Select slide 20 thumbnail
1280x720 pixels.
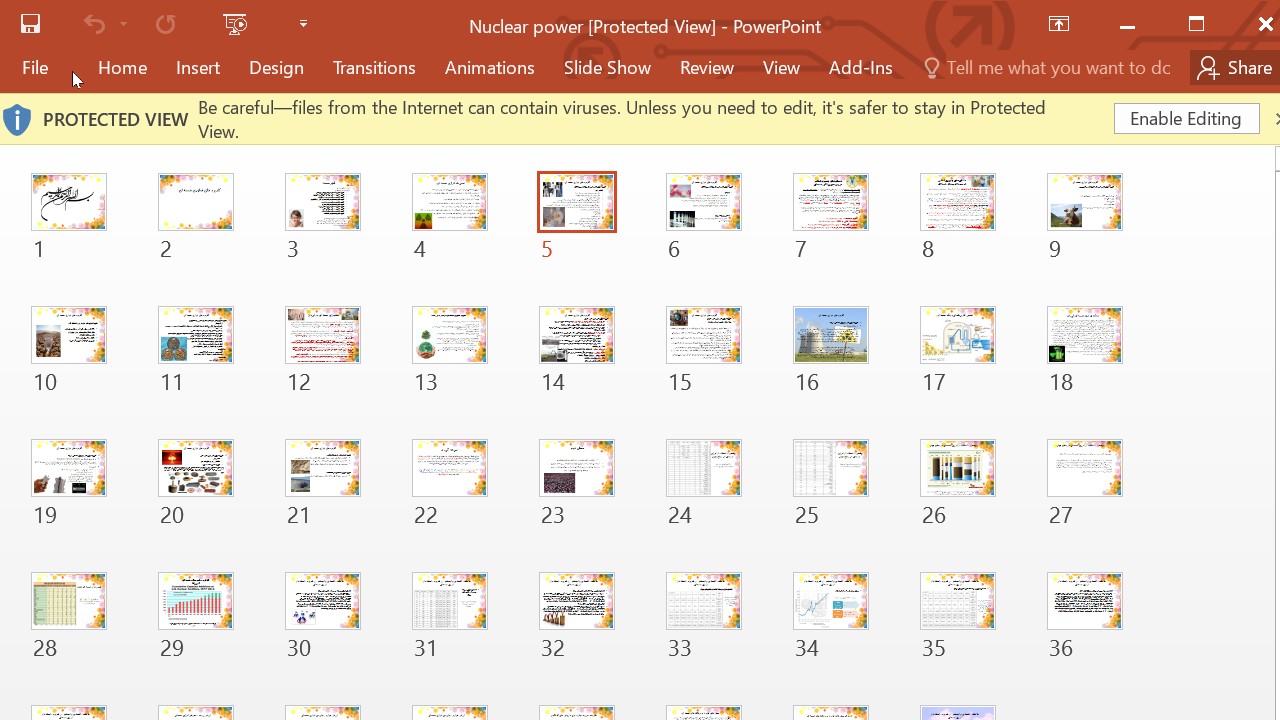(196, 468)
